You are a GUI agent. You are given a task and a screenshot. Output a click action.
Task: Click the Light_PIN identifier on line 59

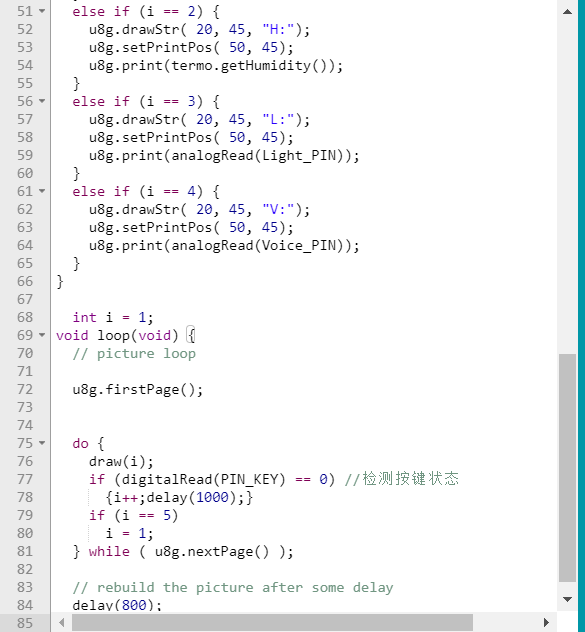click(x=299, y=155)
